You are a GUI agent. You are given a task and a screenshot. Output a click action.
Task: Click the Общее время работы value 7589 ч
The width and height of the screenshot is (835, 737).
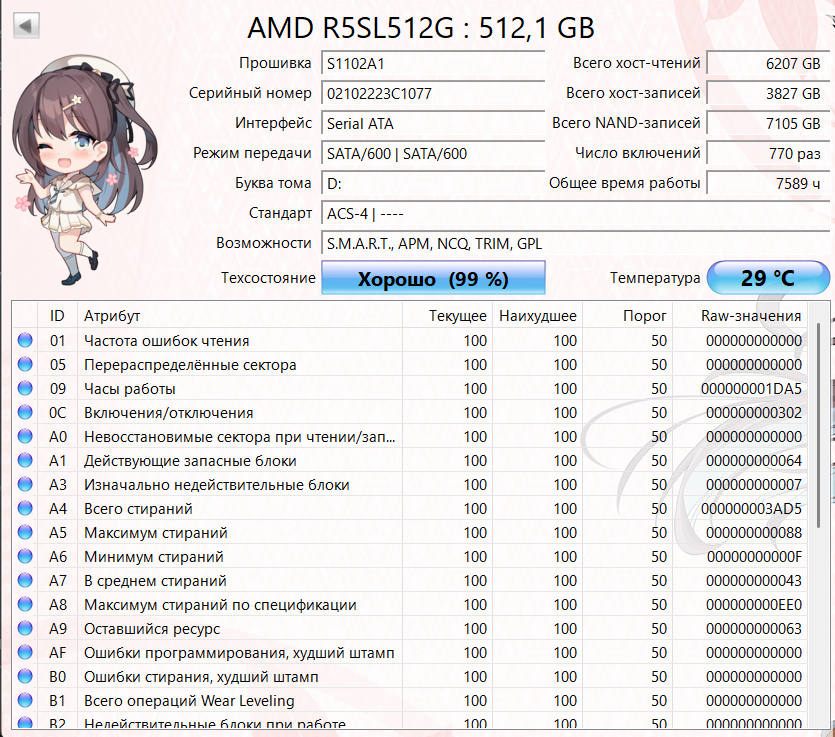click(x=766, y=184)
